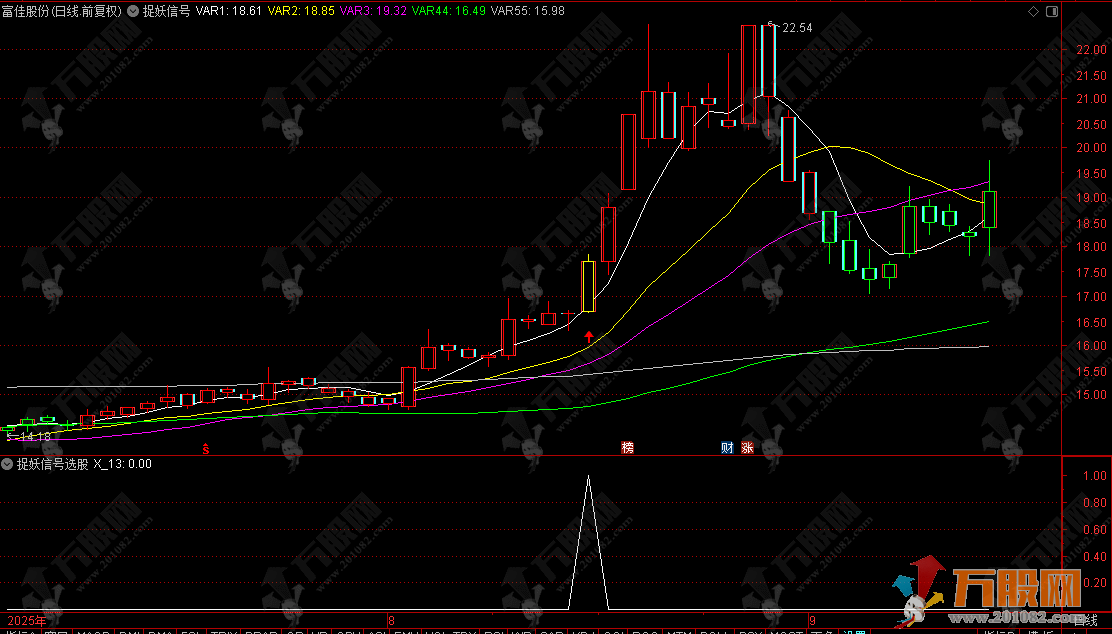Screen dimensions: 1112x634
Task: Click the X_13: 0.00 value label
Action: click(x=123, y=464)
